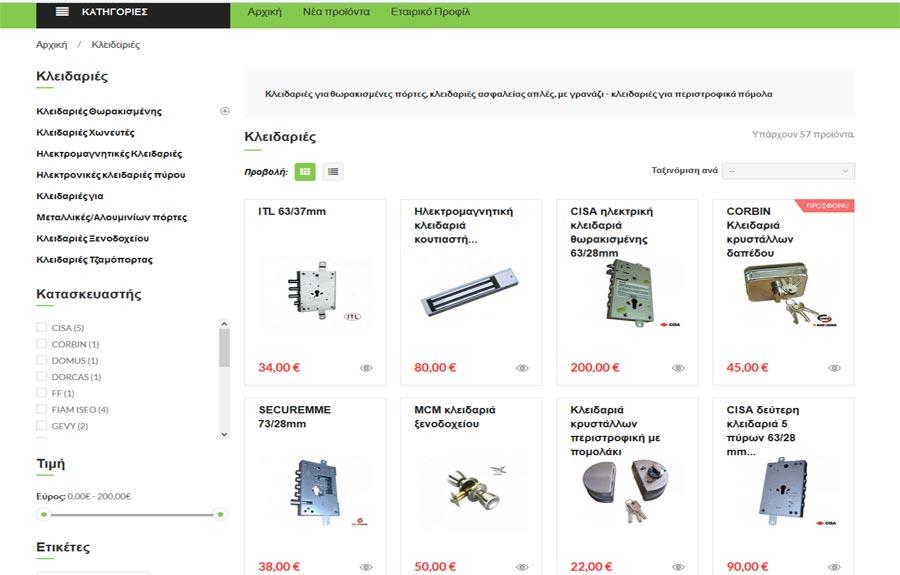The image size is (900, 575).
Task: Tick the FF (1) checkbox
Action: (41, 393)
